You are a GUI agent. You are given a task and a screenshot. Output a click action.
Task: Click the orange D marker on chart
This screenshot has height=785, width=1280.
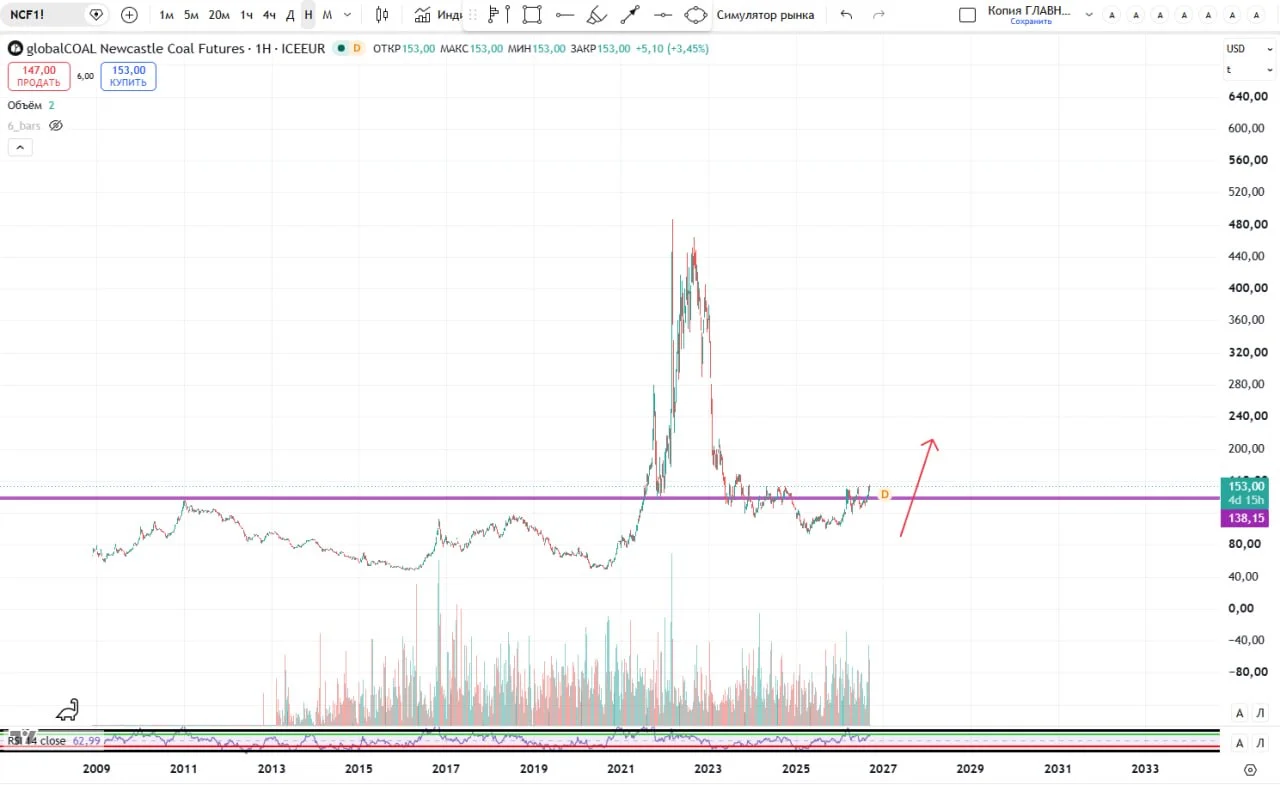[x=884, y=495]
